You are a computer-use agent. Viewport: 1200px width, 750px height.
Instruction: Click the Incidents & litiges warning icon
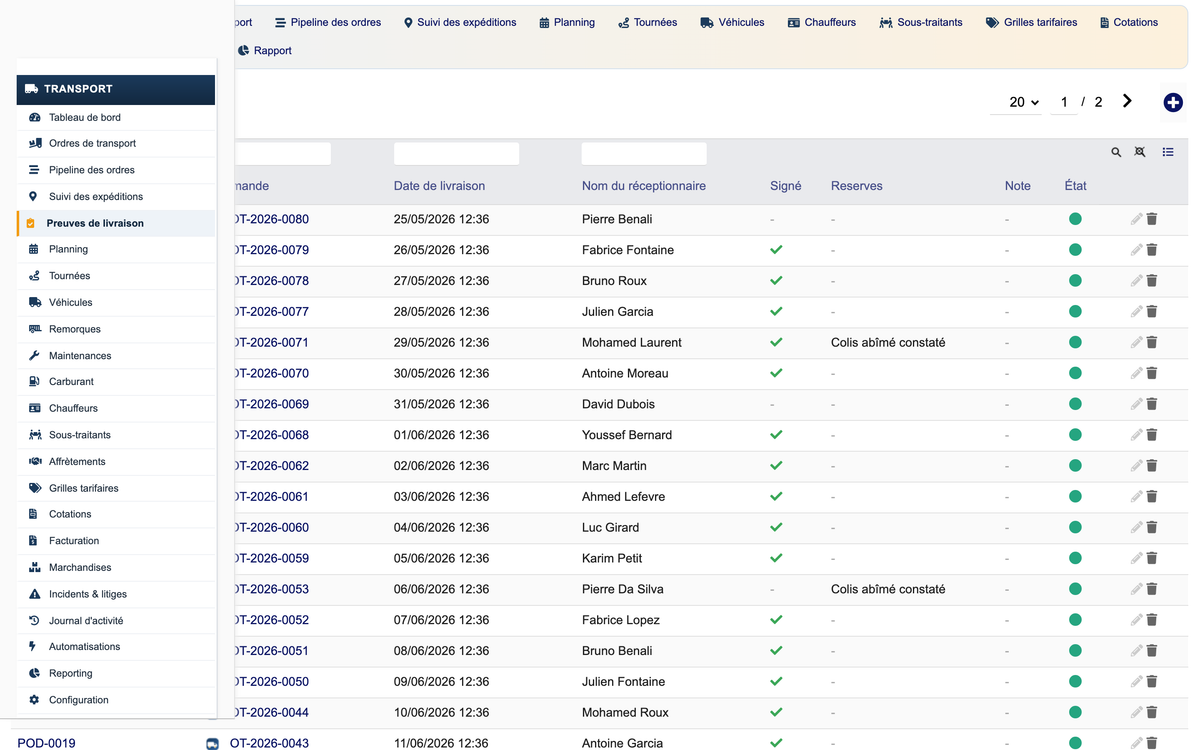34,594
